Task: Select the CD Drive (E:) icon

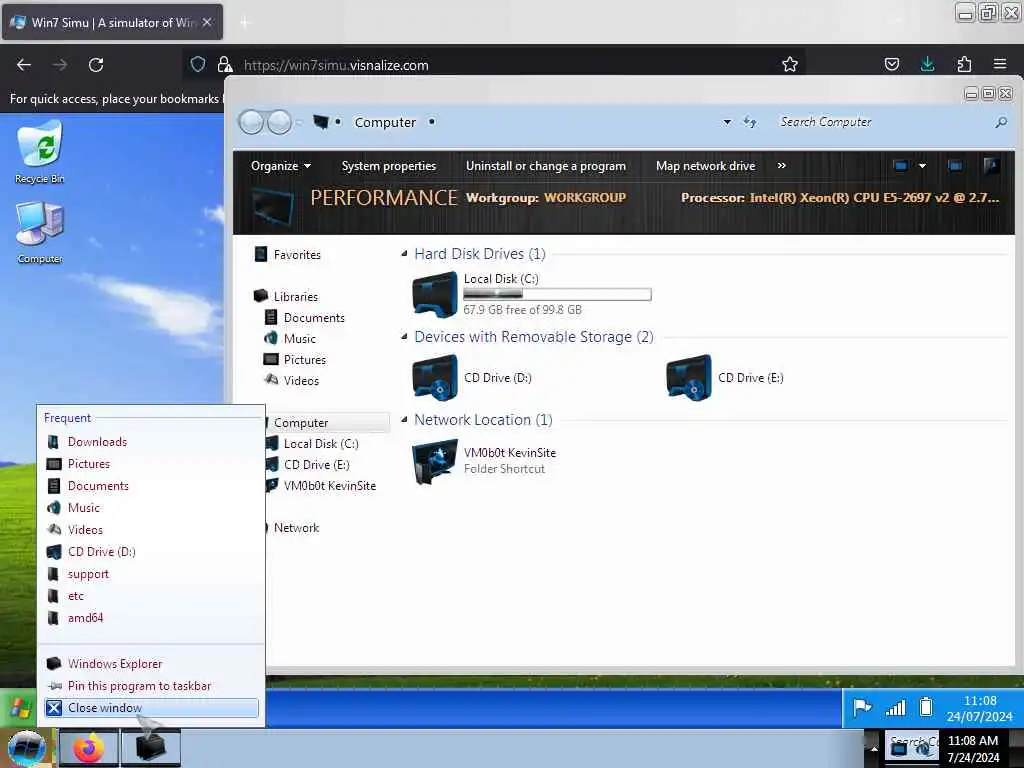Action: click(x=689, y=377)
